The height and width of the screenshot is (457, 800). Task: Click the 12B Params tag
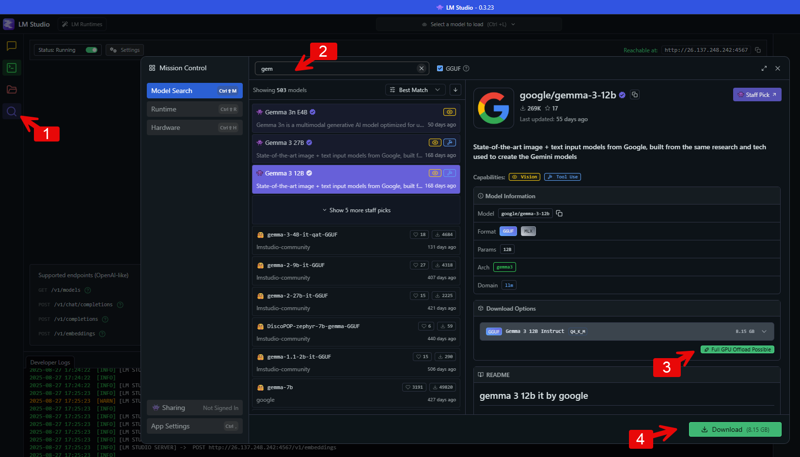(507, 249)
